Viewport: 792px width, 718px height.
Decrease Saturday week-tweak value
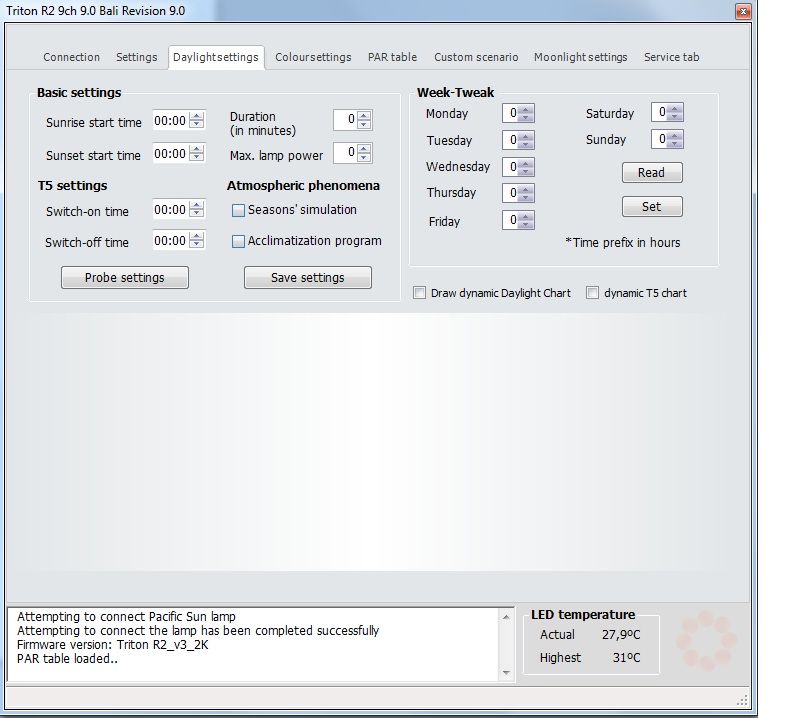676,117
